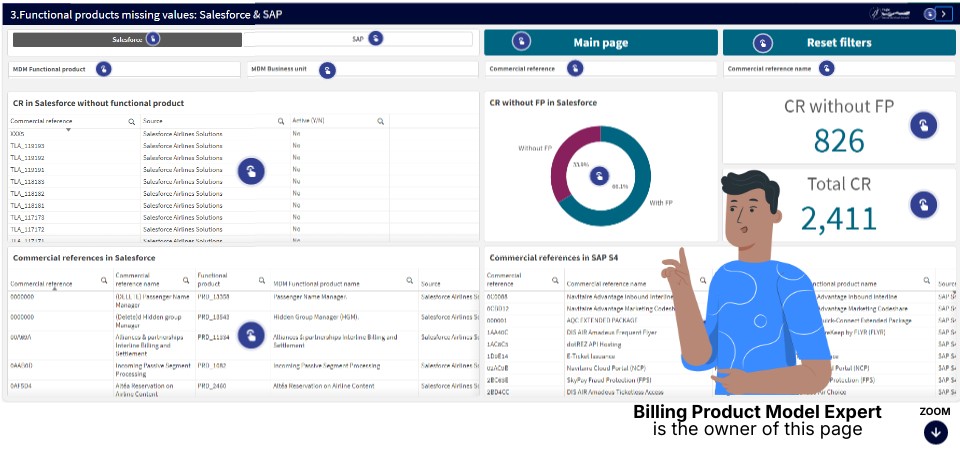Image resolution: width=960 pixels, height=450 pixels.
Task: Click hotspot icon on Total CR KPI
Action: [923, 204]
